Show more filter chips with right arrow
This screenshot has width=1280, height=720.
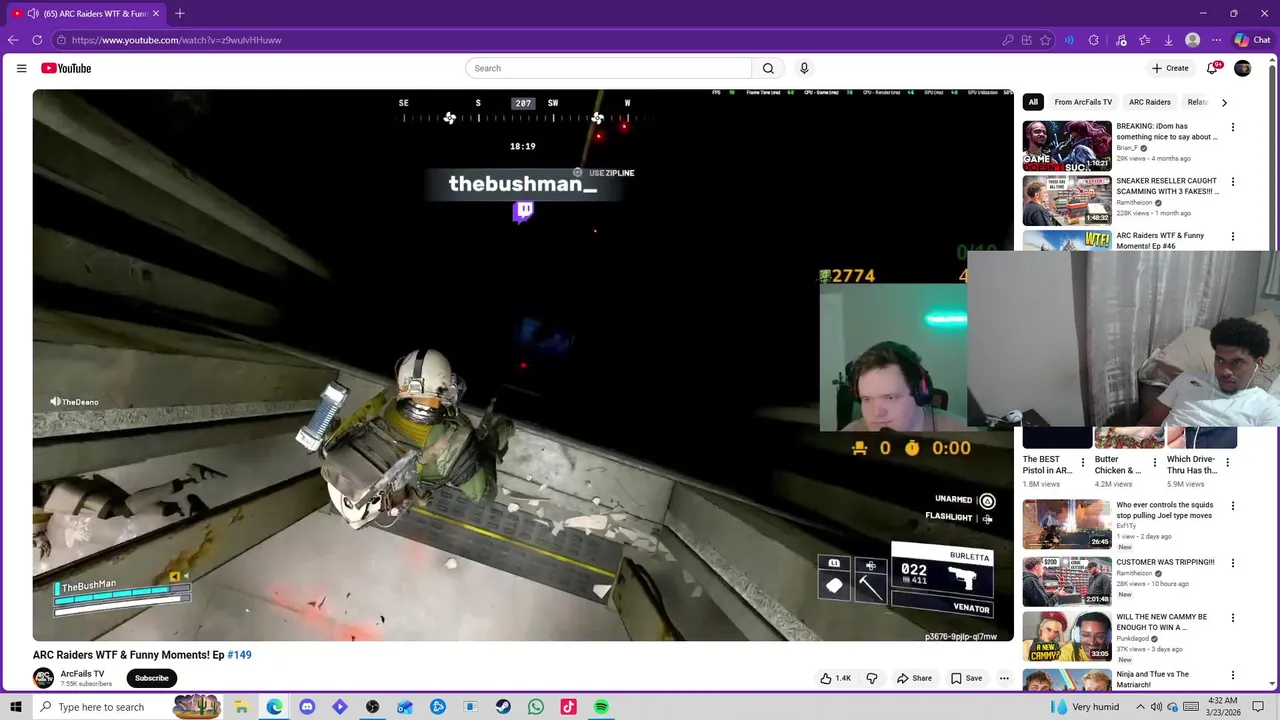click(x=1224, y=102)
